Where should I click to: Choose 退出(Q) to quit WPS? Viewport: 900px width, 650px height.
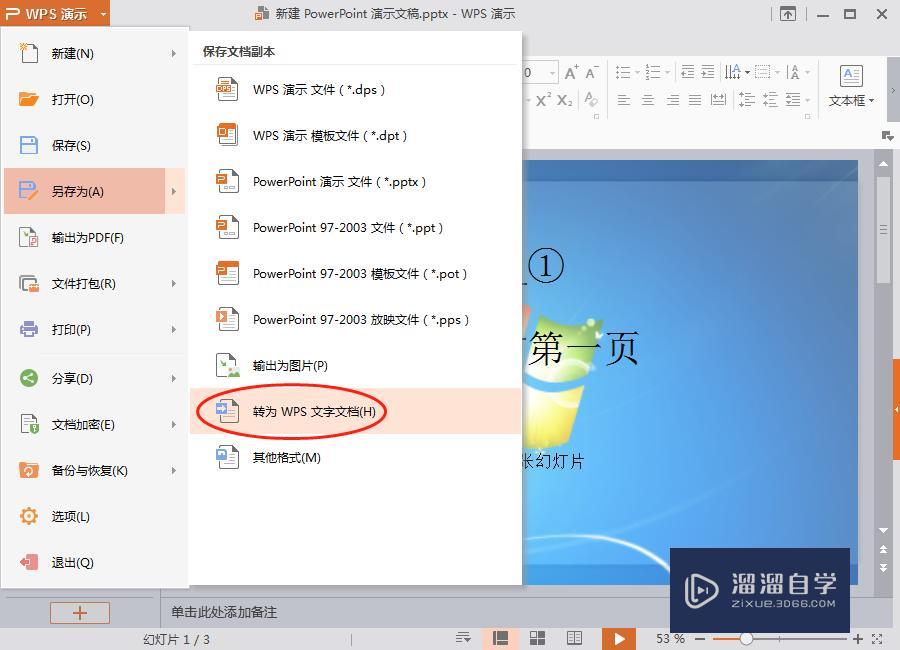95,562
